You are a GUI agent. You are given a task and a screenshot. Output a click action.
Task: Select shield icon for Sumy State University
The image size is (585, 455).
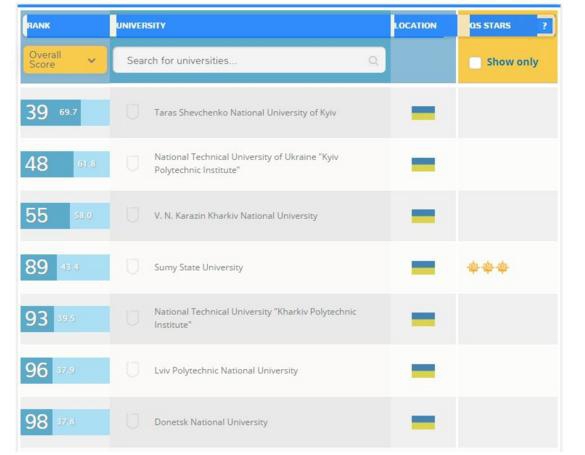132,267
